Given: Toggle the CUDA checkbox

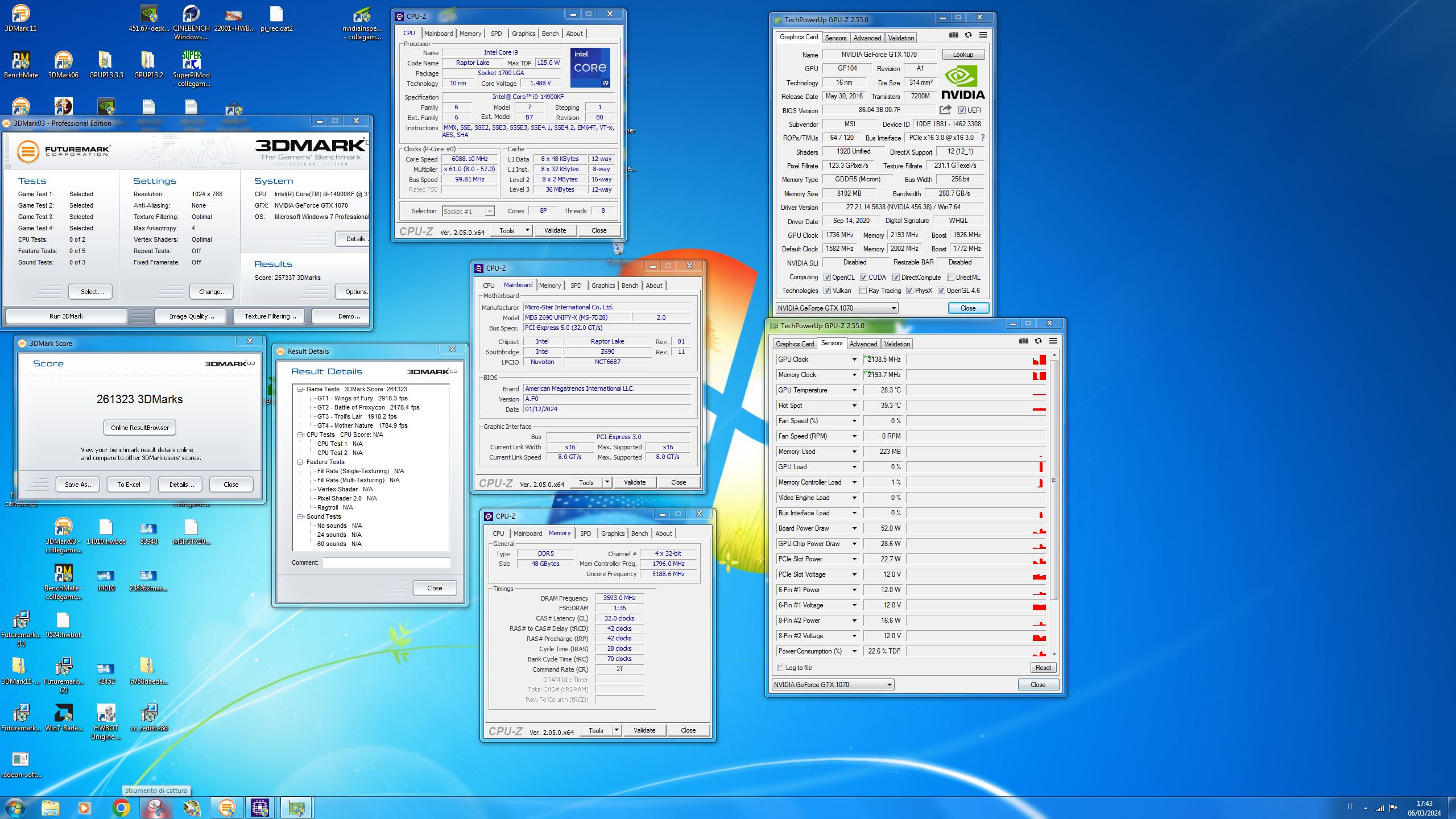Looking at the screenshot, I should click(x=863, y=278).
